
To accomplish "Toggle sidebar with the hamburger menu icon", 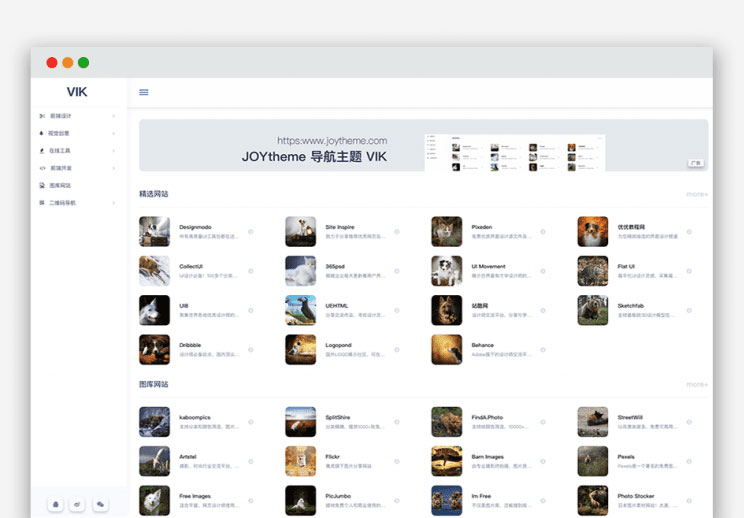I will click(144, 92).
